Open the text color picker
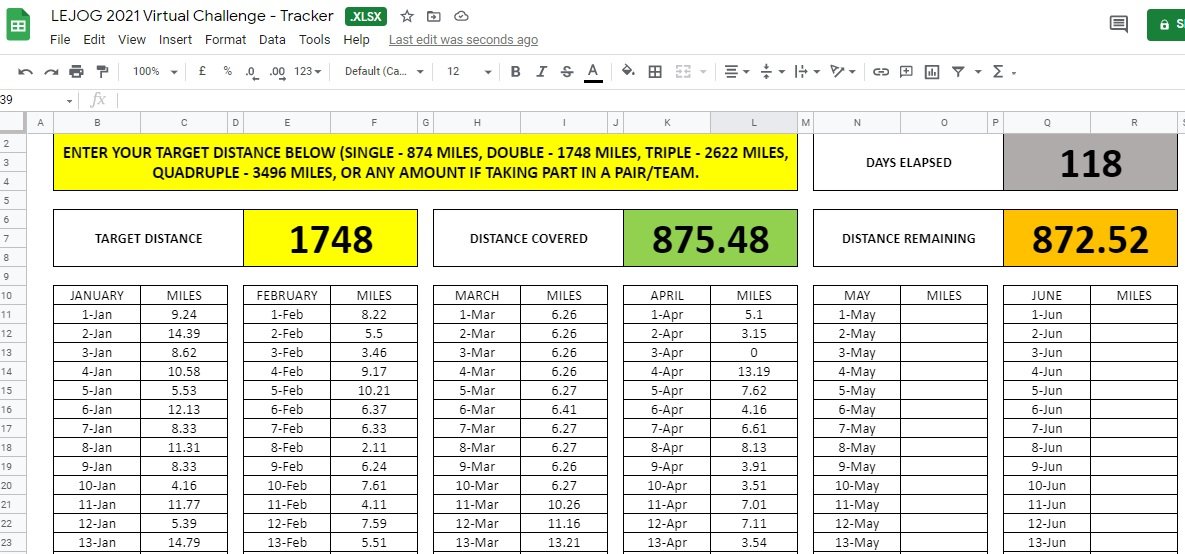Screen dimensions: 1185x554 593,72
